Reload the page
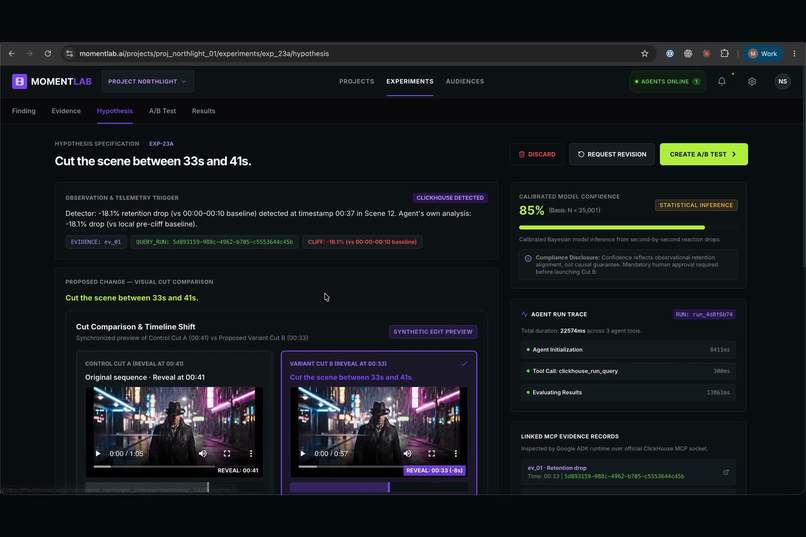 click(x=48, y=53)
